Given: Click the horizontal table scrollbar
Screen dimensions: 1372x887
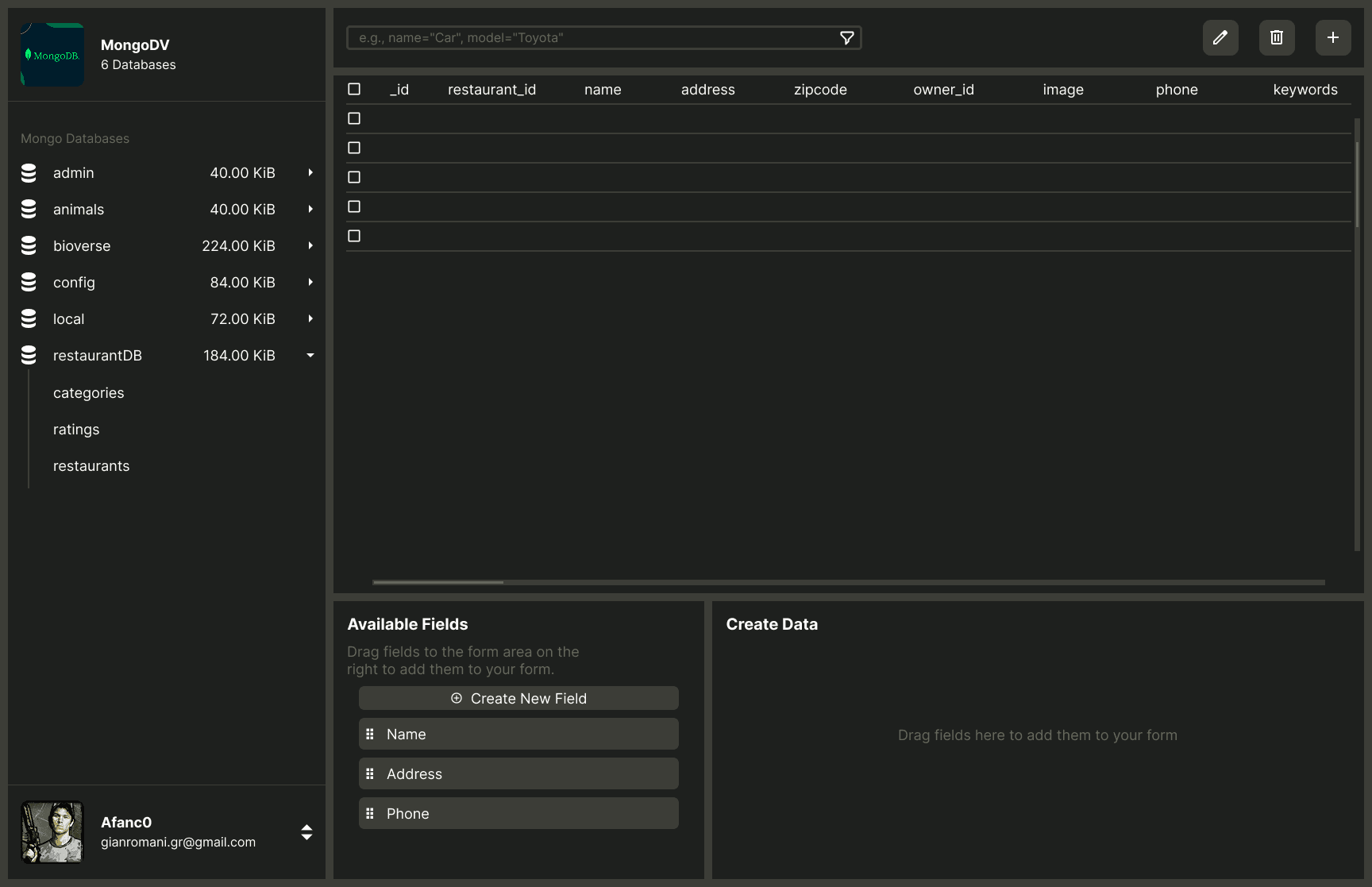Looking at the screenshot, I should point(438,582).
